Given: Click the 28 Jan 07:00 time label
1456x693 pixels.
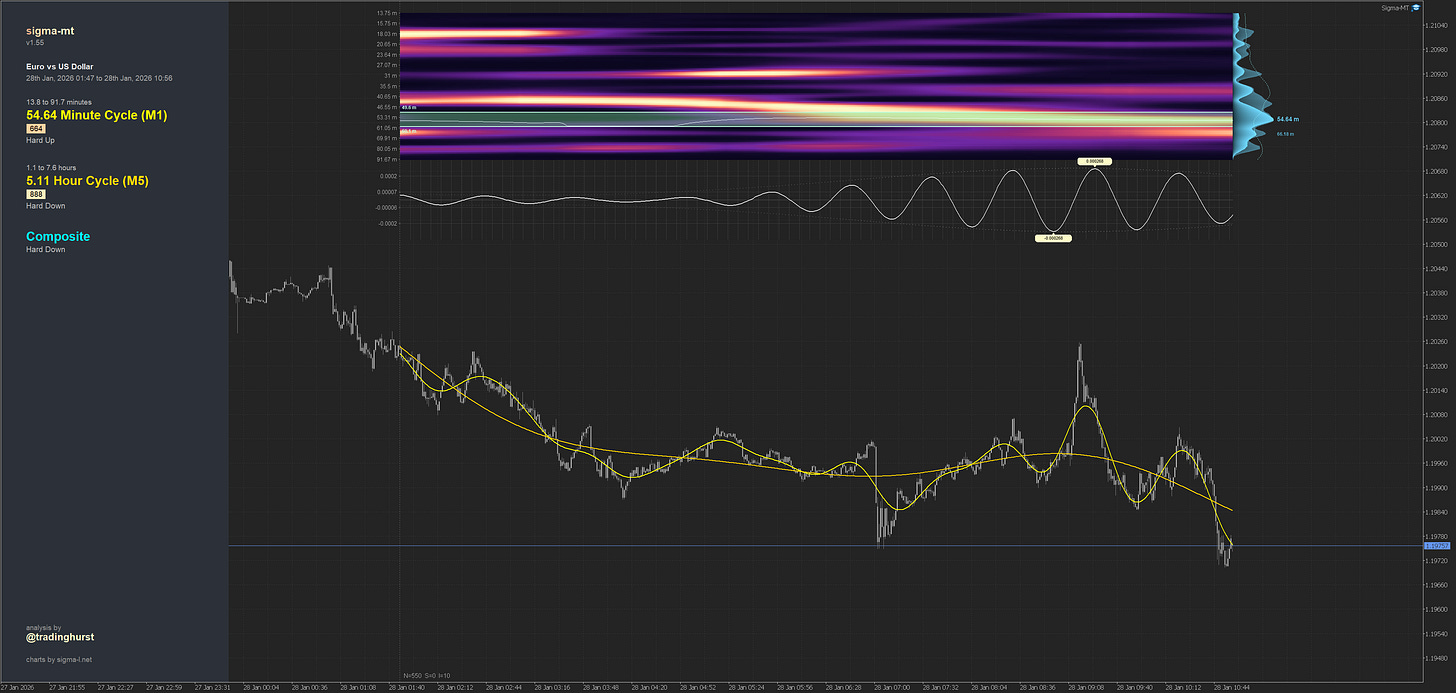Looking at the screenshot, I should click(x=890, y=687).
